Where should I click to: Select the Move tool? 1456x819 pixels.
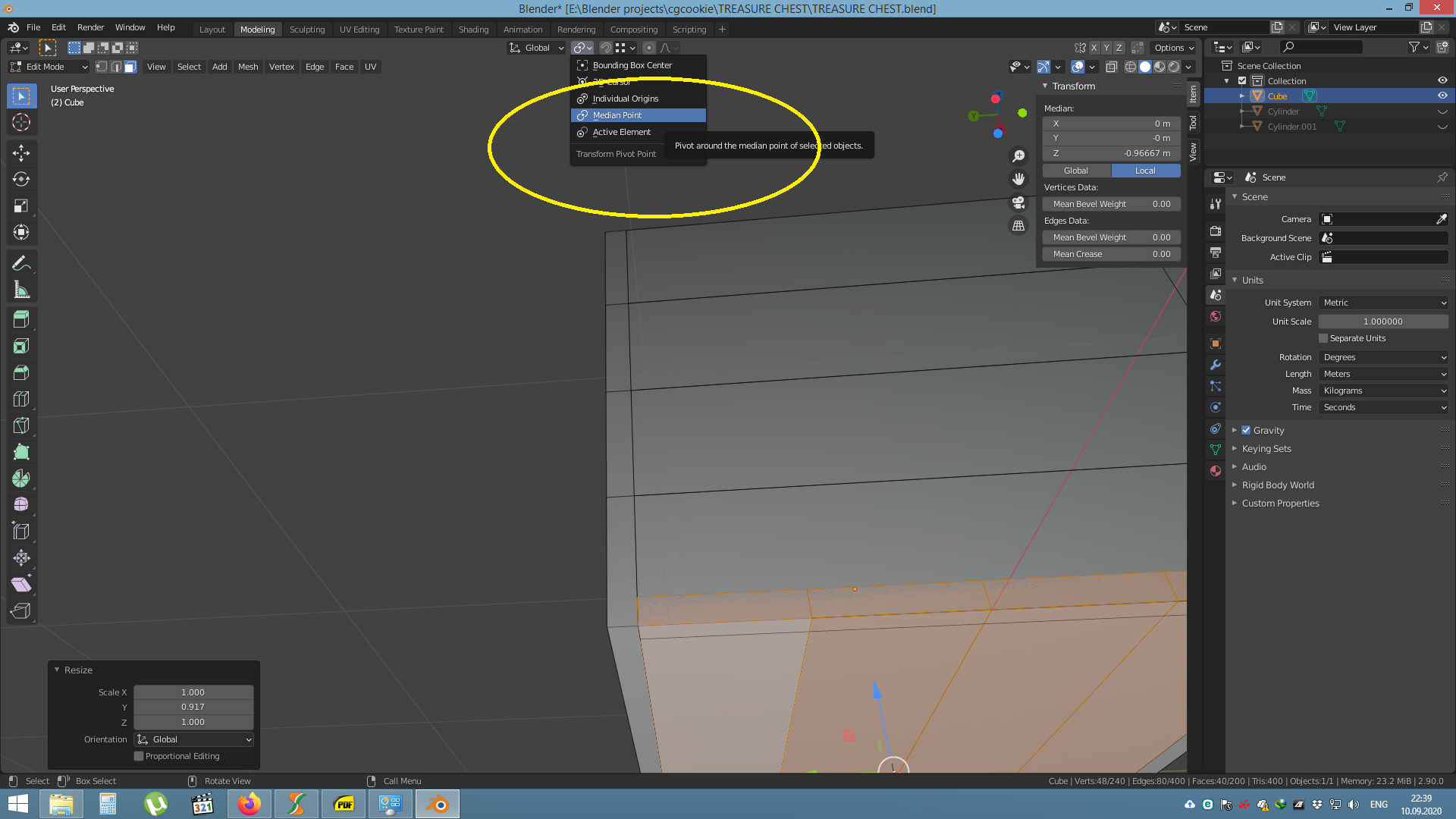21,152
